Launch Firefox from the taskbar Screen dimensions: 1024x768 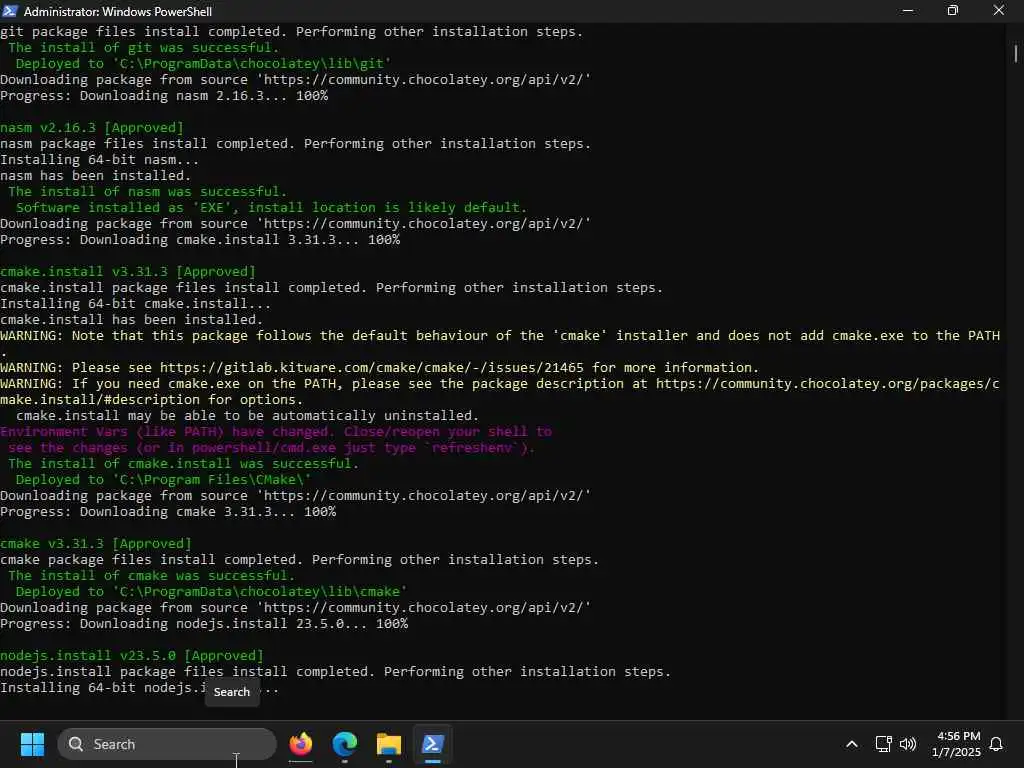point(300,744)
